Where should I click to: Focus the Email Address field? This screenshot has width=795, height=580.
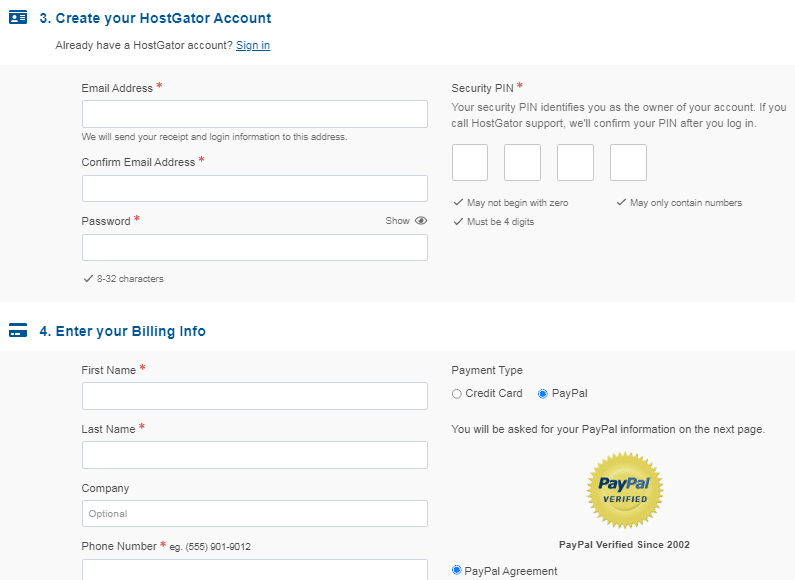coord(254,114)
